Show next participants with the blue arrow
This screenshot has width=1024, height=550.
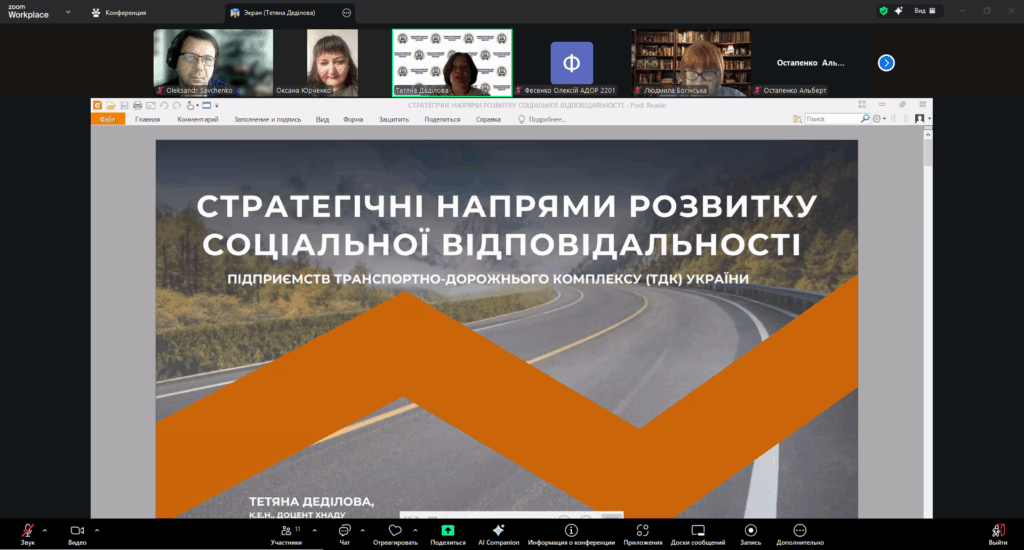pos(885,62)
